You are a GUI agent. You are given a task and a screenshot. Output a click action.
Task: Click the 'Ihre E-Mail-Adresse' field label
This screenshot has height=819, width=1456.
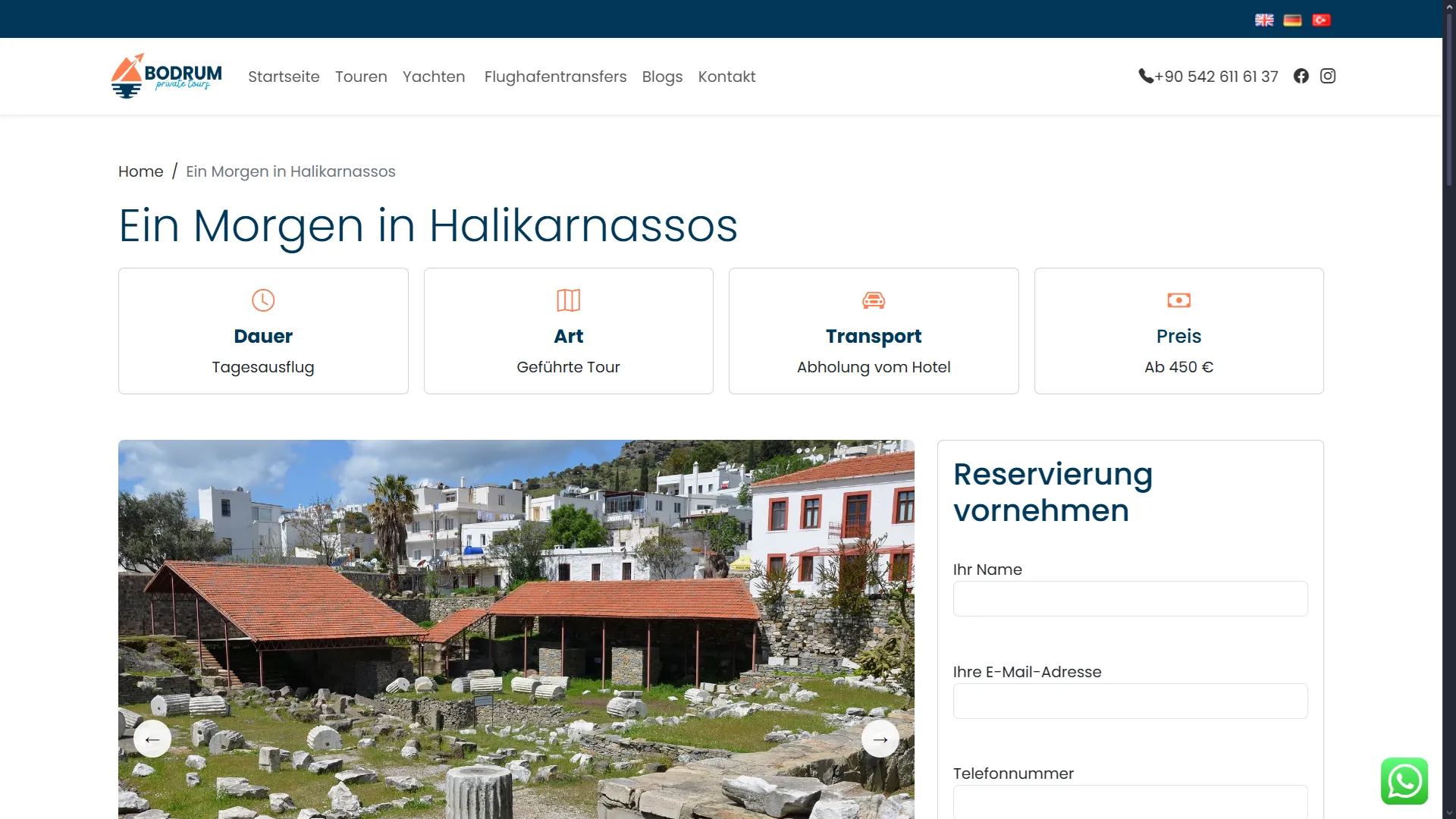1028,672
